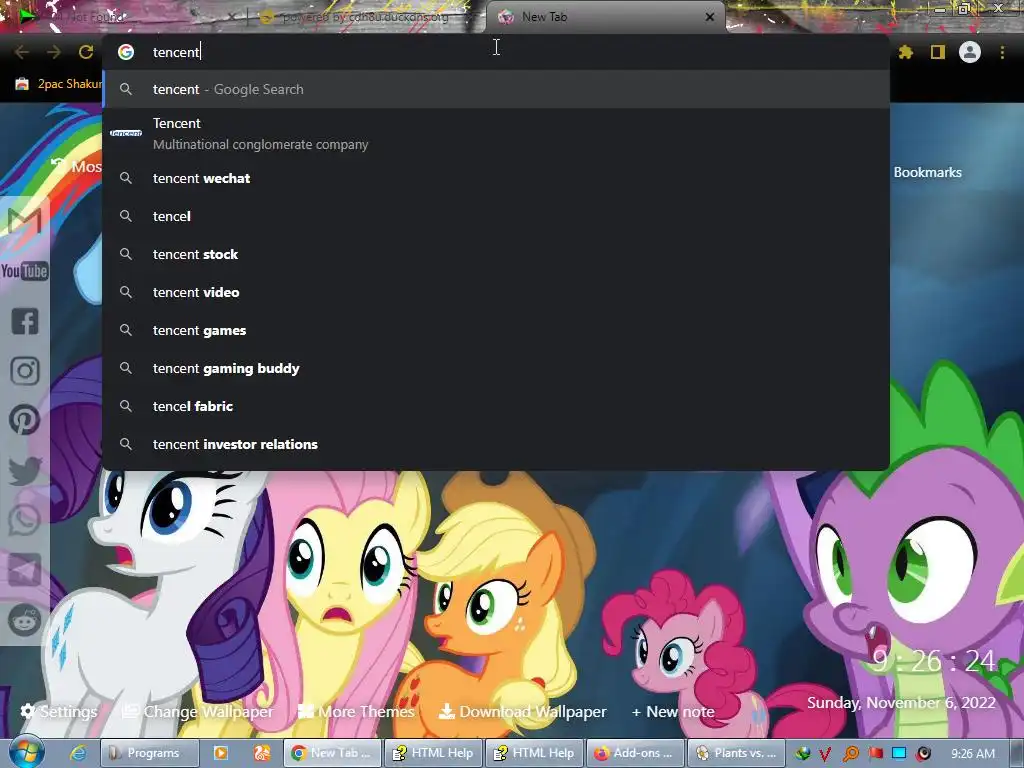Click the globe tray icon
This screenshot has width=1024, height=768.
tap(802, 754)
